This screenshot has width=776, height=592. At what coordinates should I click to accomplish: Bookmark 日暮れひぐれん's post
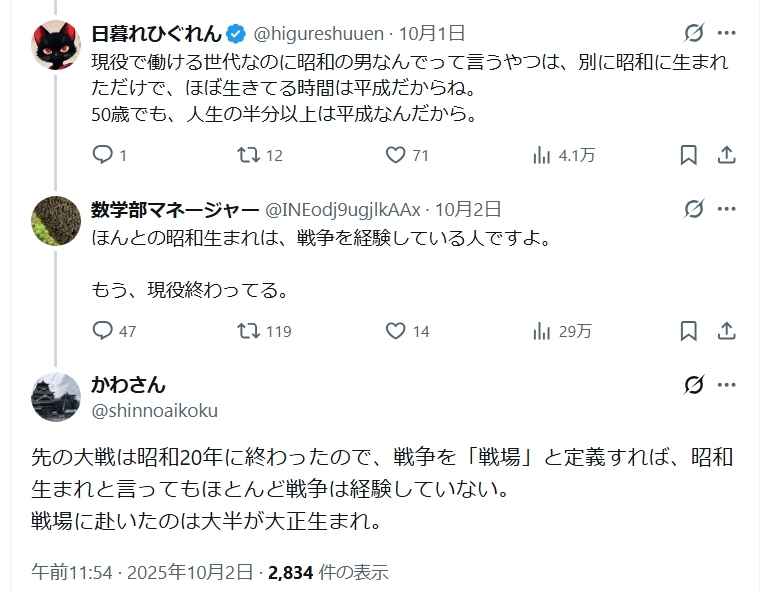click(688, 155)
